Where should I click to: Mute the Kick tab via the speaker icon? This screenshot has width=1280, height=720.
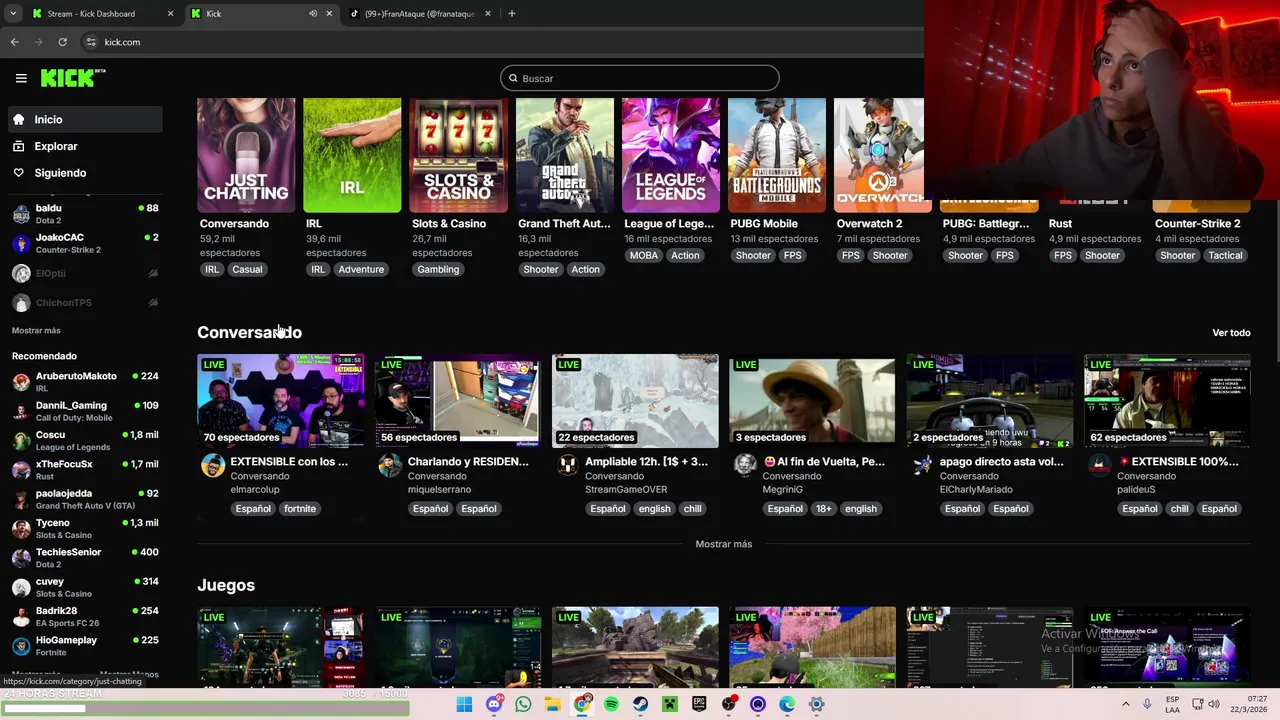click(x=313, y=14)
